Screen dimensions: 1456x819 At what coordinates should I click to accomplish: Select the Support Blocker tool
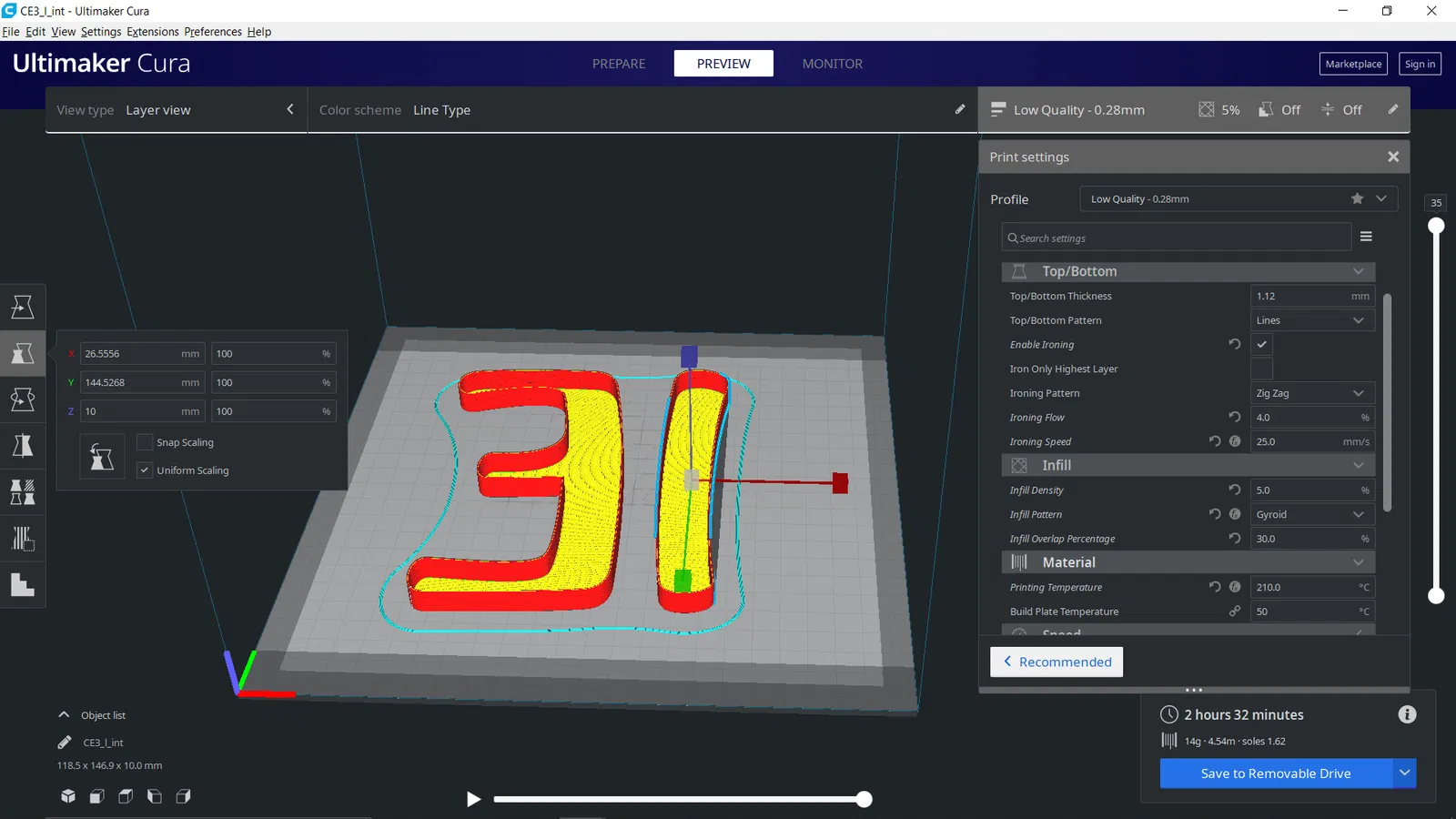(23, 539)
